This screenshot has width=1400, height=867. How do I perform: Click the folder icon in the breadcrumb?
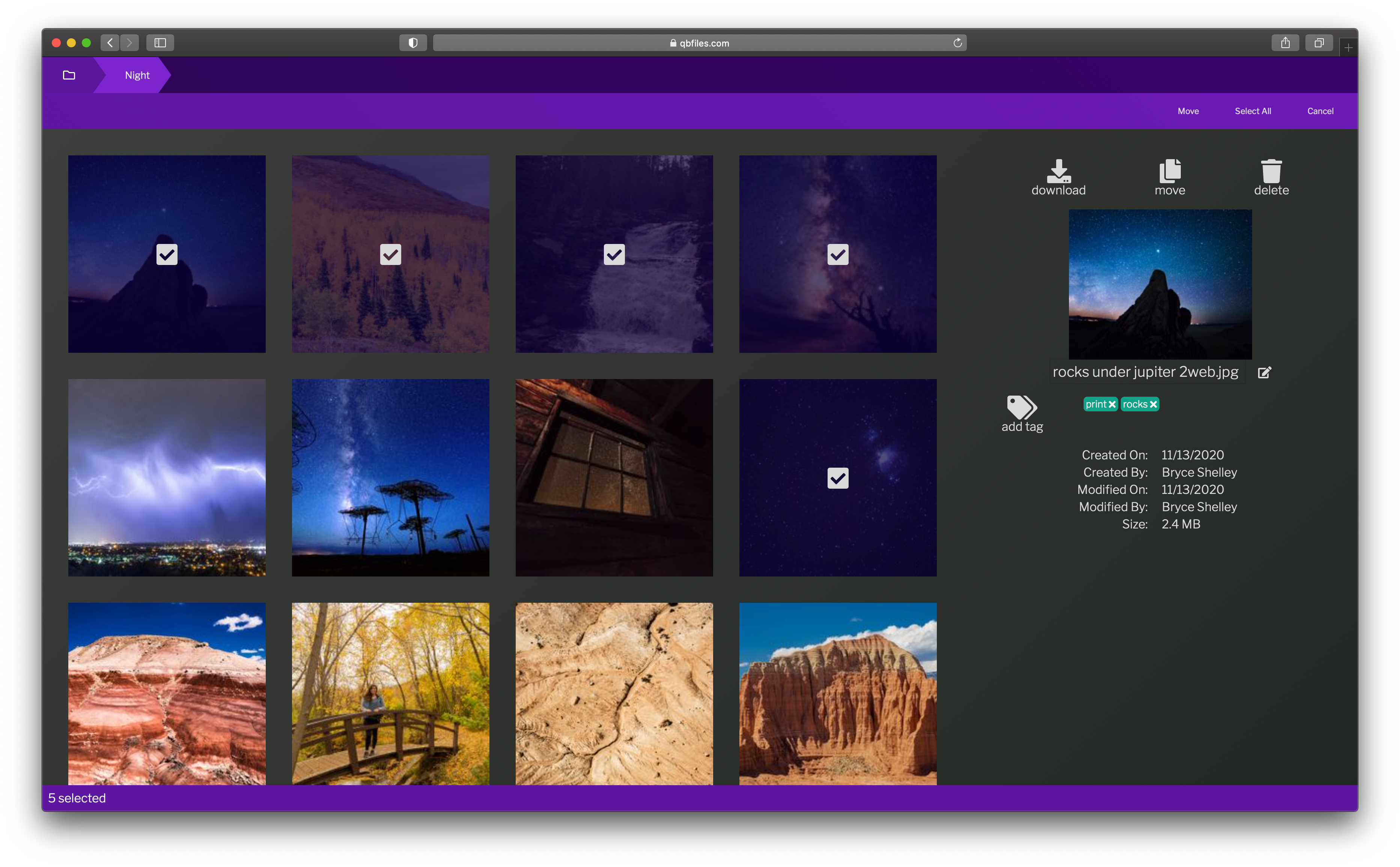68,75
